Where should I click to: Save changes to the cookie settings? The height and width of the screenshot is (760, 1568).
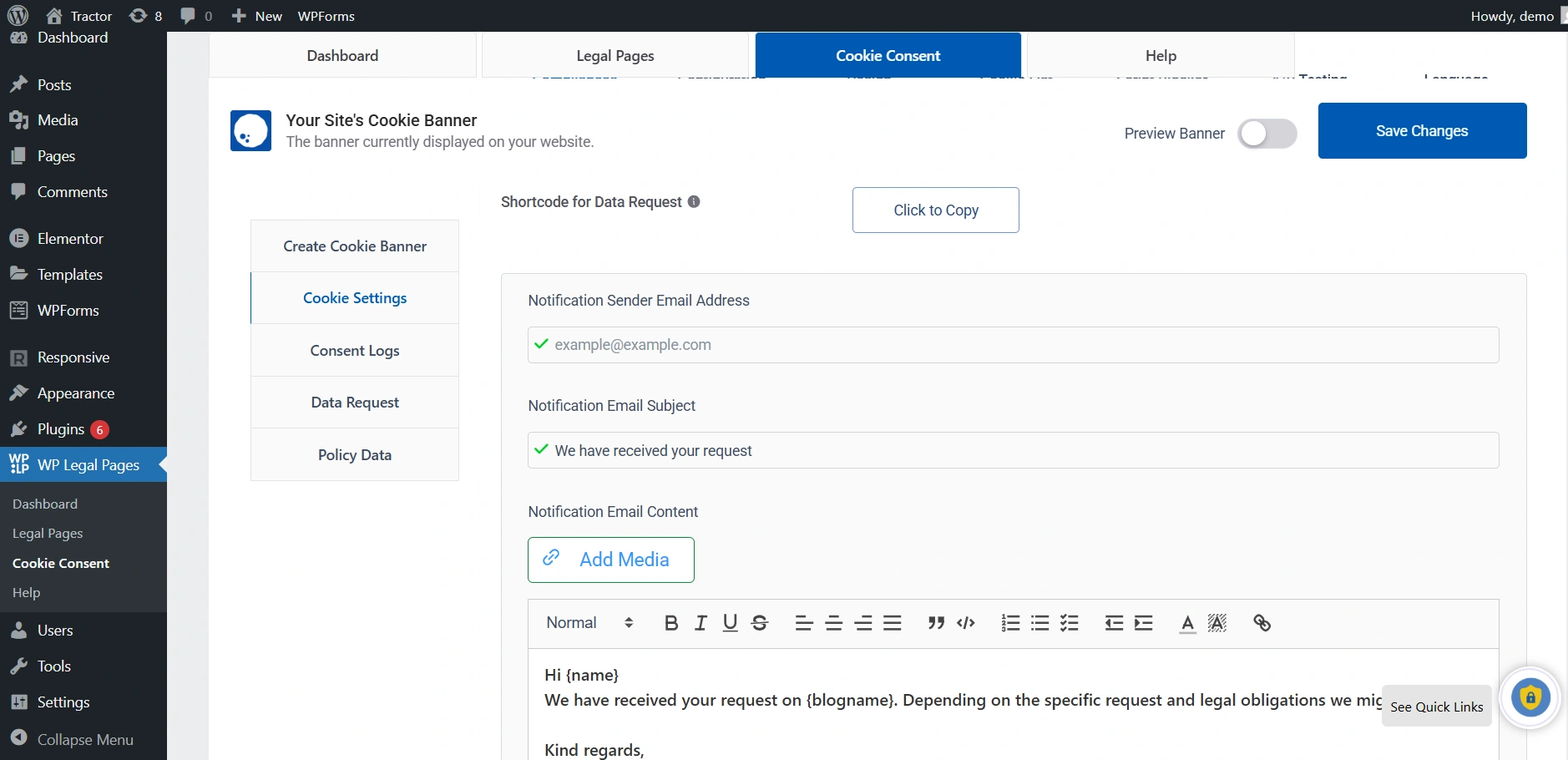1422,131
